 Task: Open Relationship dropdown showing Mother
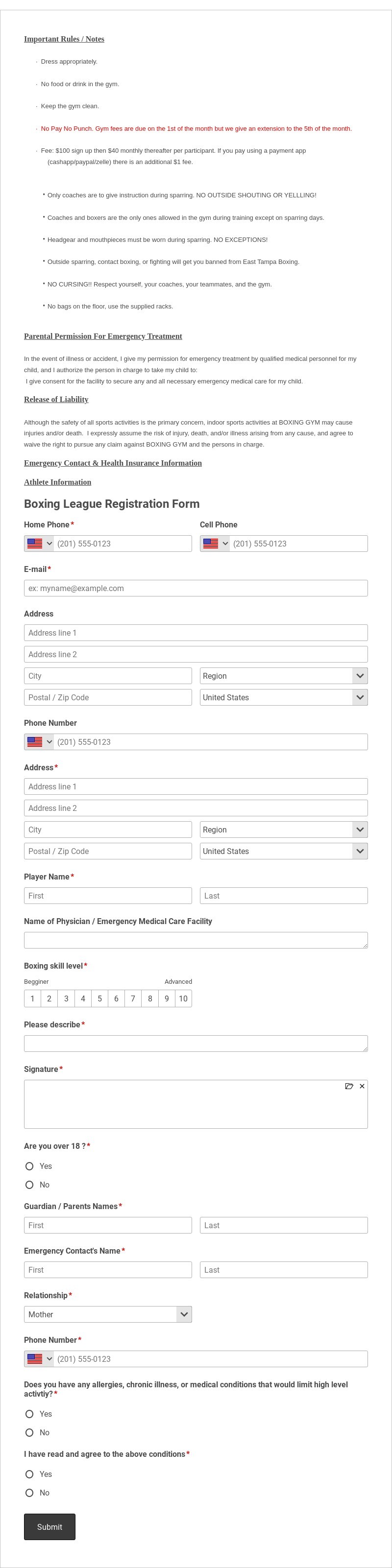[x=108, y=1314]
